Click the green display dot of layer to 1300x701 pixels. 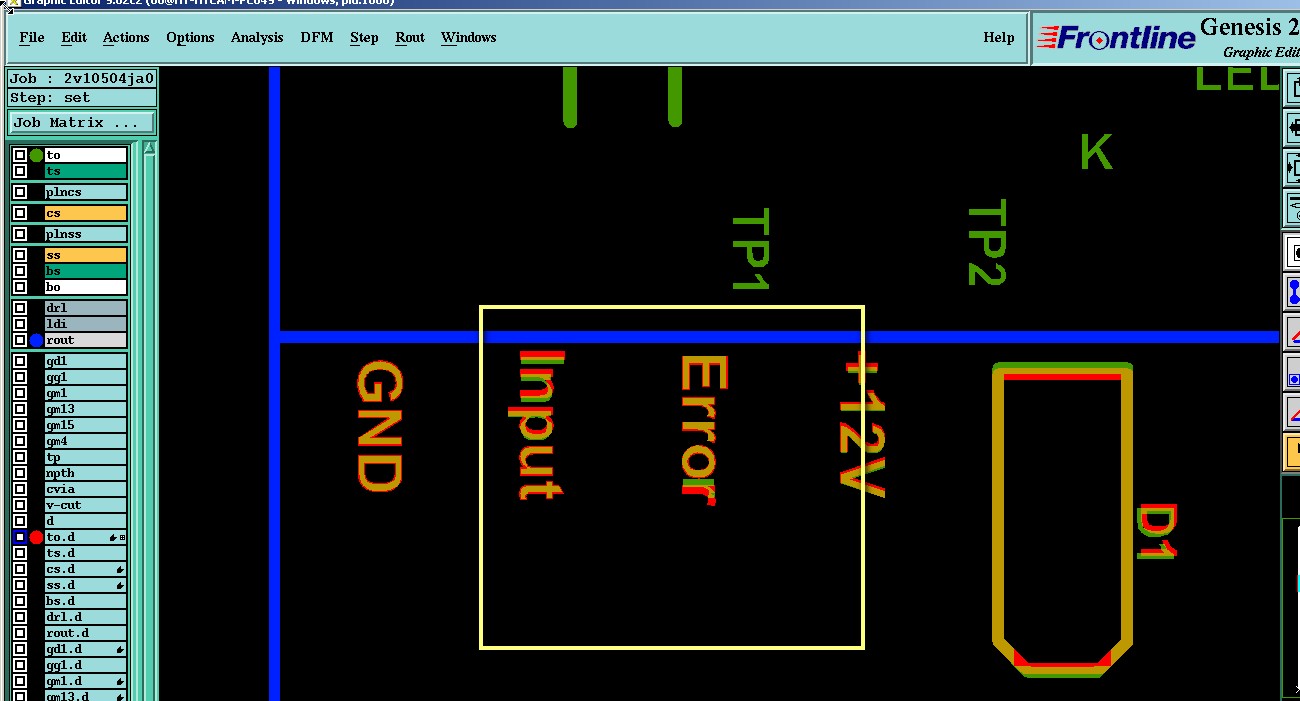(x=36, y=155)
